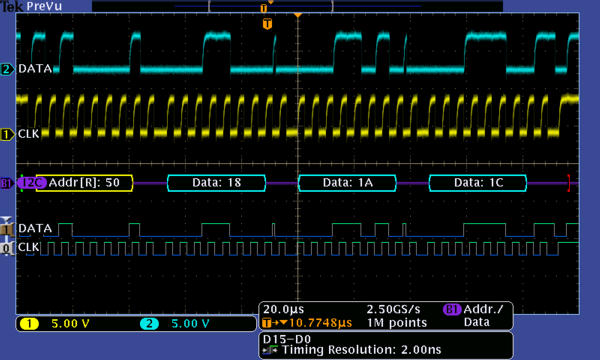Click the 10.7748µs trigger delay readout

[320, 323]
